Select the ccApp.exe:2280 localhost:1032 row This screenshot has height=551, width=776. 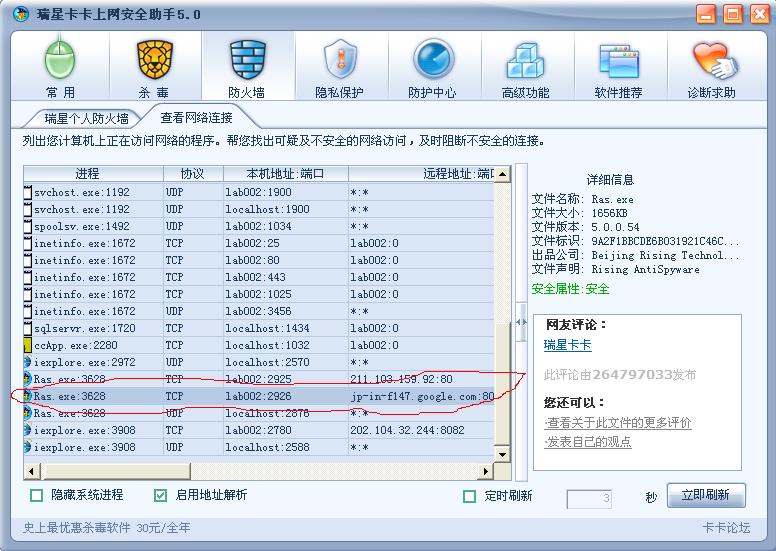[259, 345]
